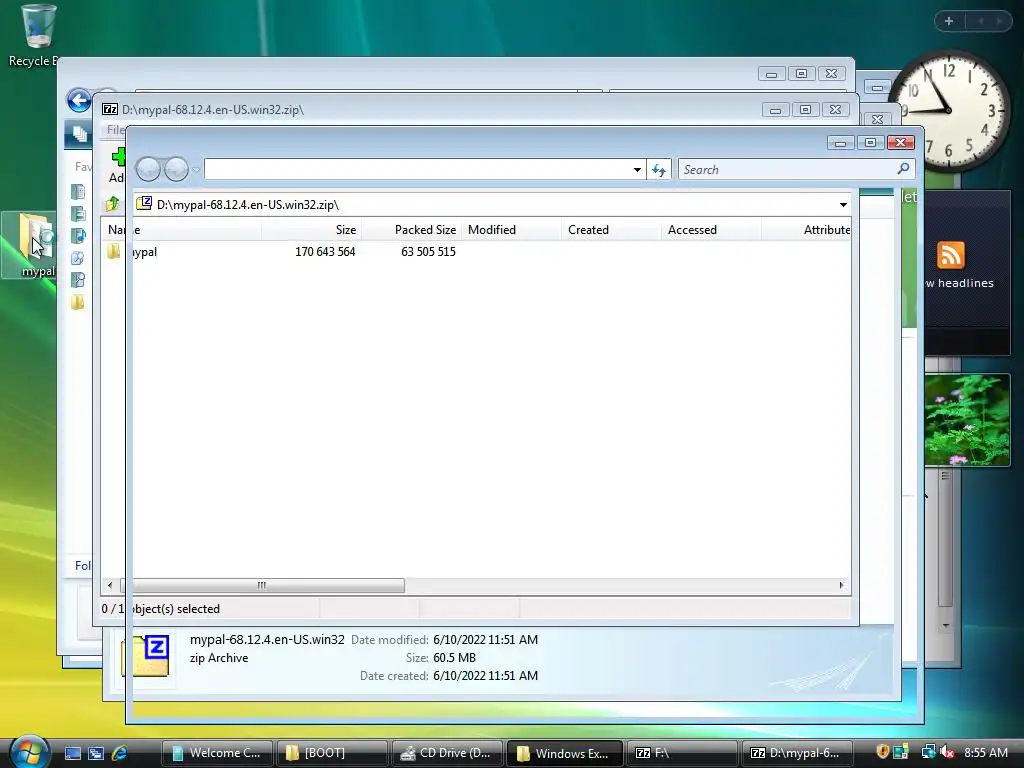Open recent pages dropdown beside Forward button
Image resolution: width=1024 pixels, height=768 pixels.
(196, 170)
